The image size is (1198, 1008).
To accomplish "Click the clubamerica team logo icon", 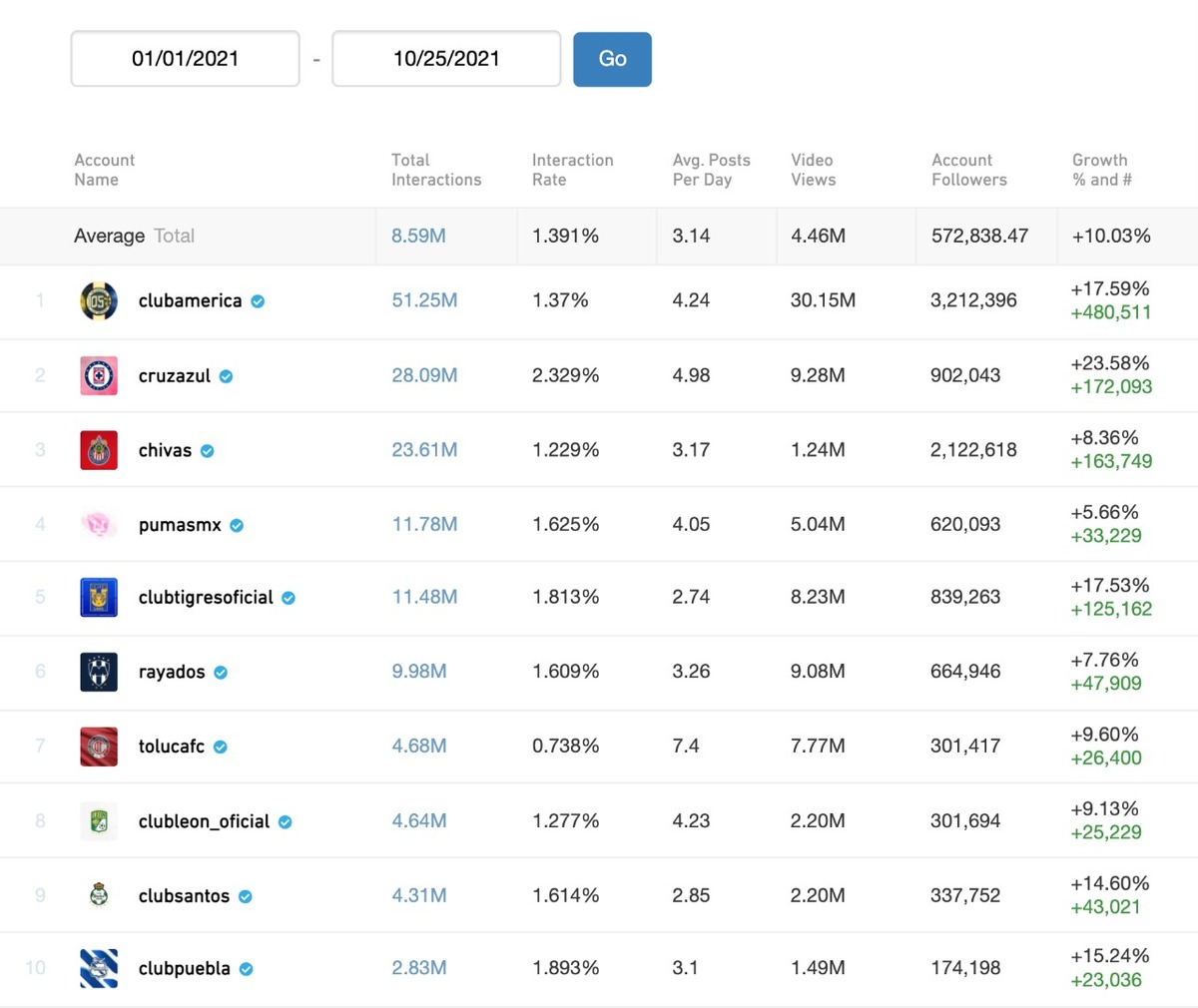I will (x=99, y=300).
